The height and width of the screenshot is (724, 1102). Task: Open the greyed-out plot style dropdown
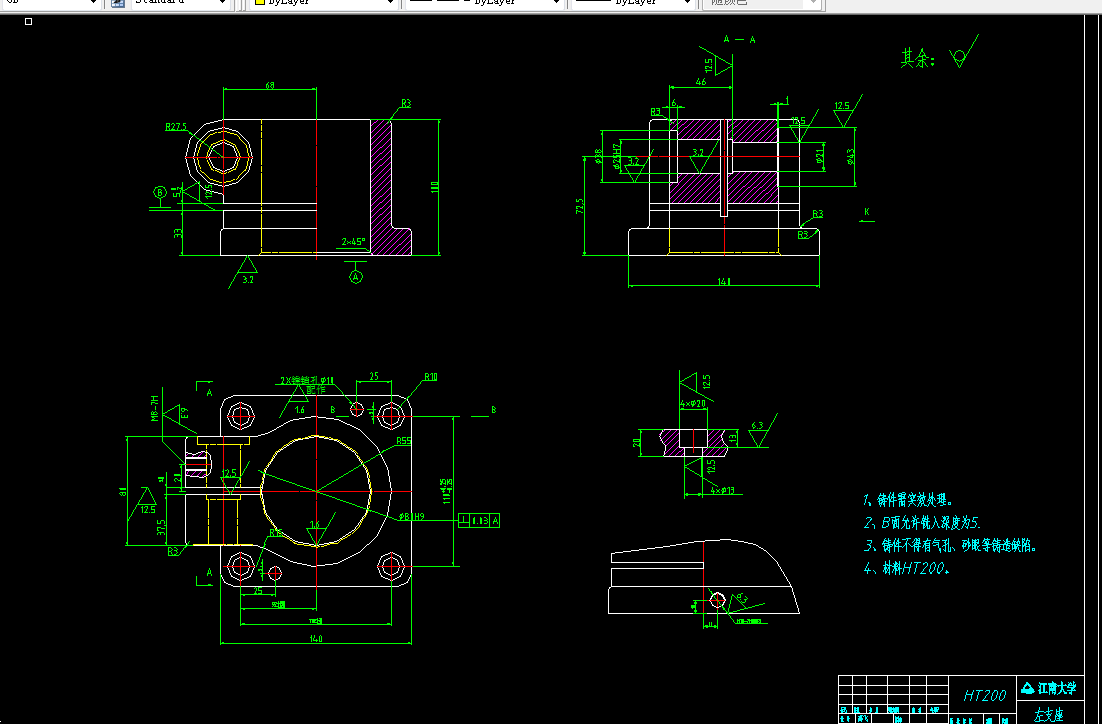[761, 3]
